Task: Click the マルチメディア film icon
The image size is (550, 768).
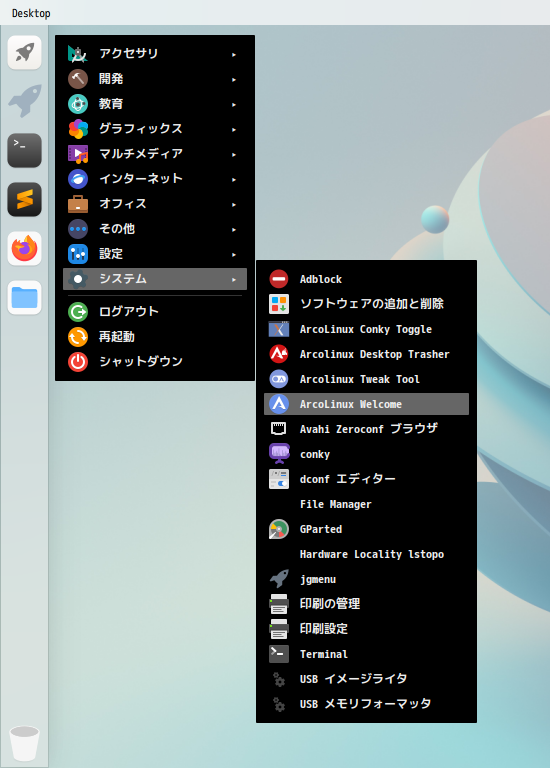Action: [78, 154]
